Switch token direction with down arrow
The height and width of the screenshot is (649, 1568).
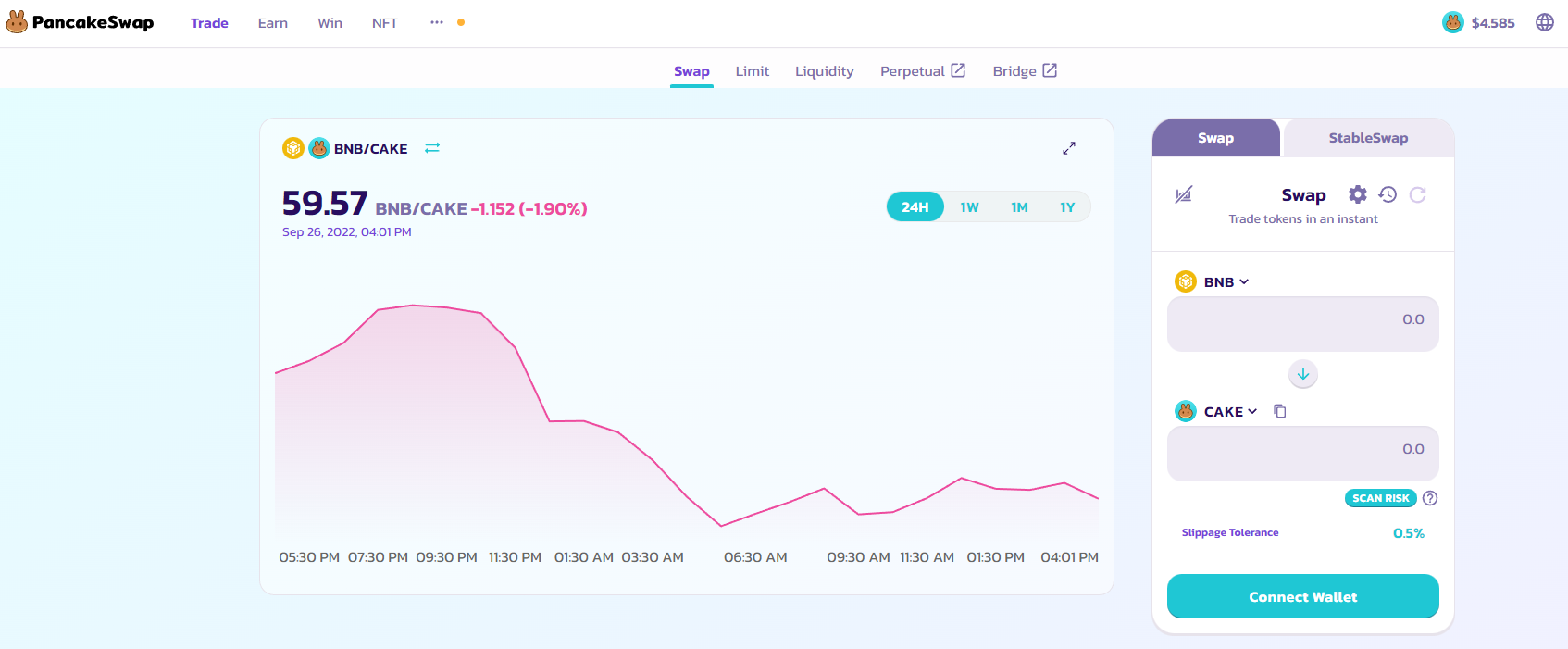[x=1303, y=374]
